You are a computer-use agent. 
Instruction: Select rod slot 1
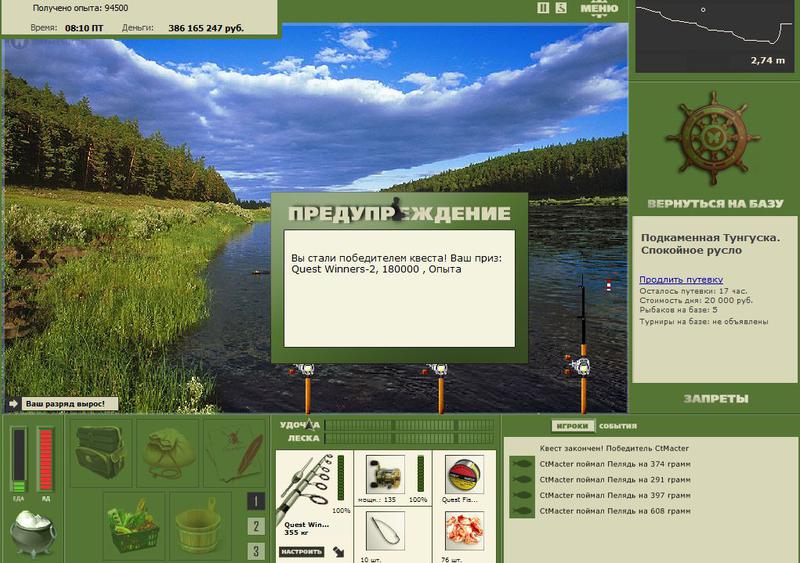256,501
